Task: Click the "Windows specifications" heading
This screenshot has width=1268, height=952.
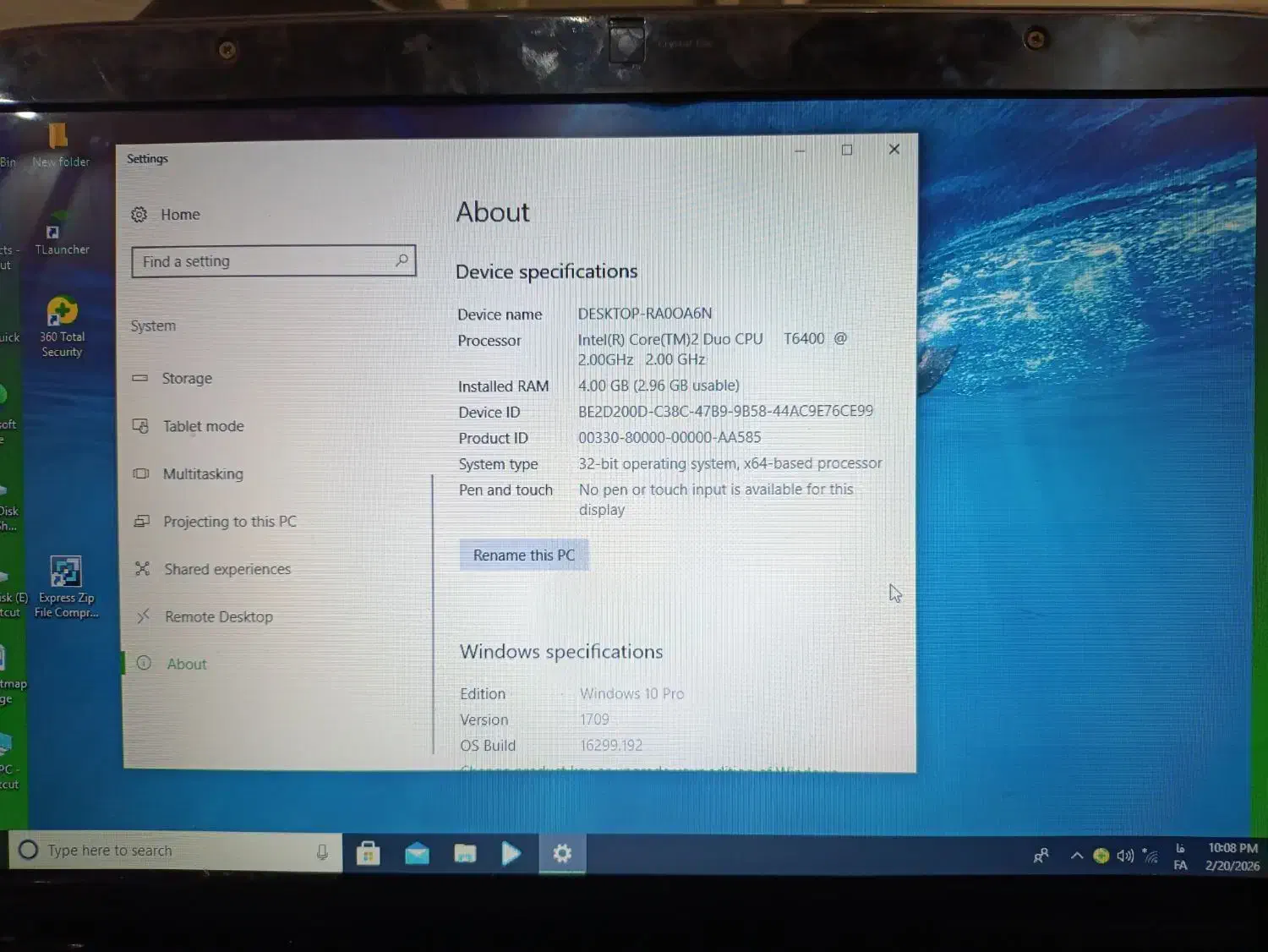Action: [561, 652]
